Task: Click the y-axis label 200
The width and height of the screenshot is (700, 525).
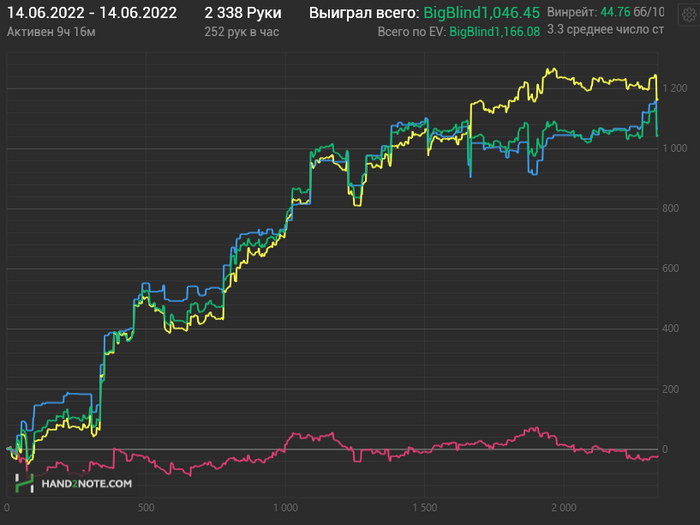Action: 671,389
